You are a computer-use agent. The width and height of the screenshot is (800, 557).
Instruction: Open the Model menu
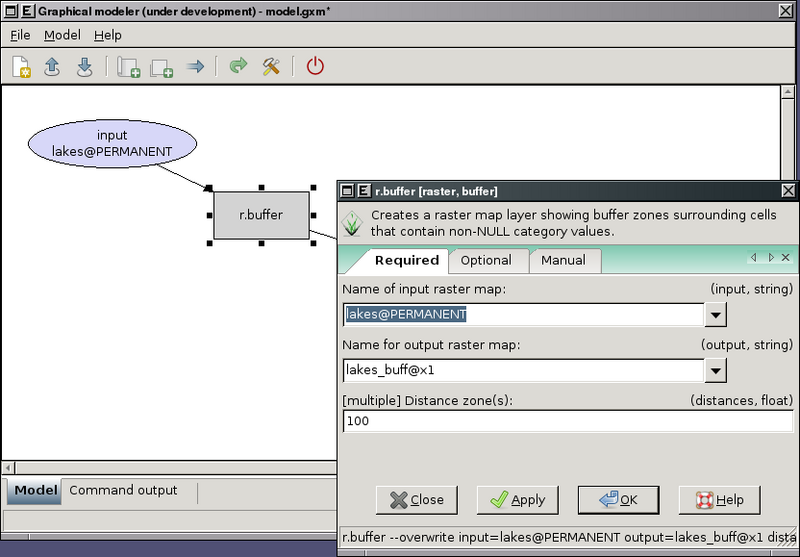tap(62, 35)
